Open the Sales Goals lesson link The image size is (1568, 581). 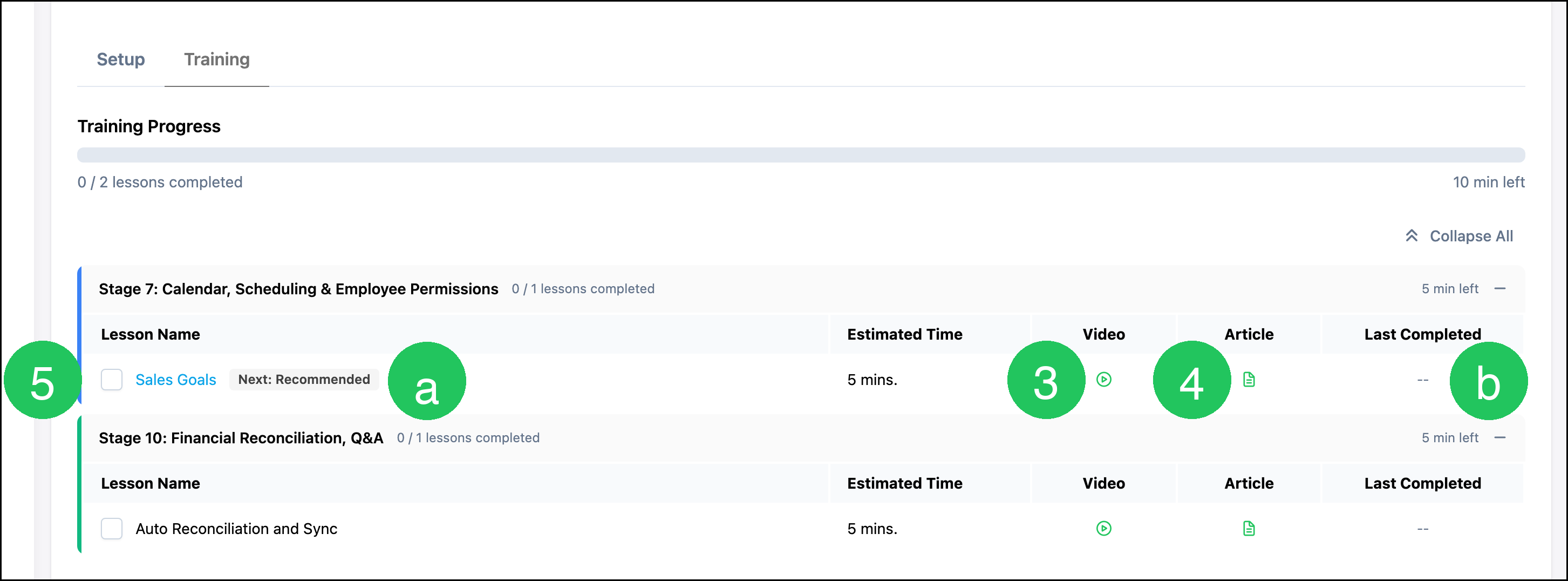click(x=175, y=380)
